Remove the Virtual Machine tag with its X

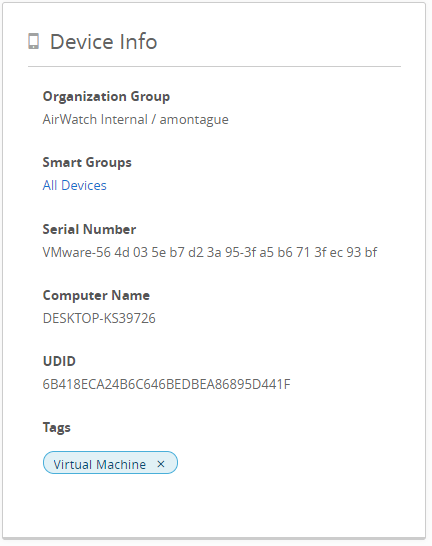(160, 464)
